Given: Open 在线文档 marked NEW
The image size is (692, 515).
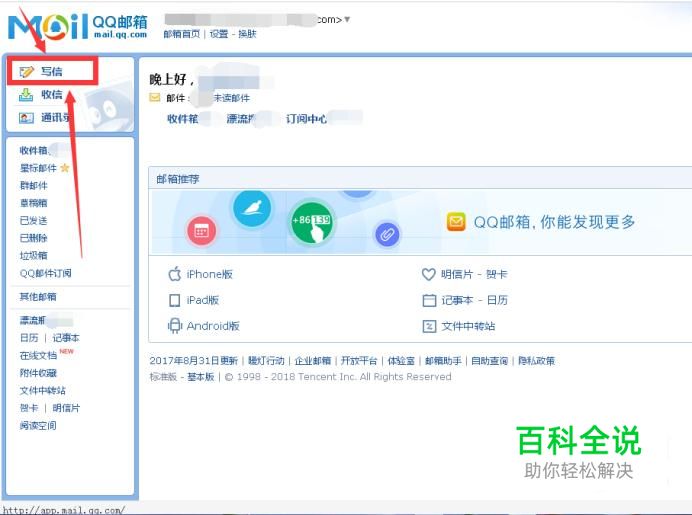Looking at the screenshot, I should click(38, 355).
